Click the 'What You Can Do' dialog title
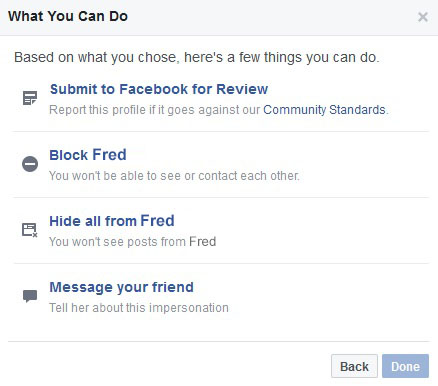Image resolution: width=438 pixels, height=386 pixels. tap(68, 16)
